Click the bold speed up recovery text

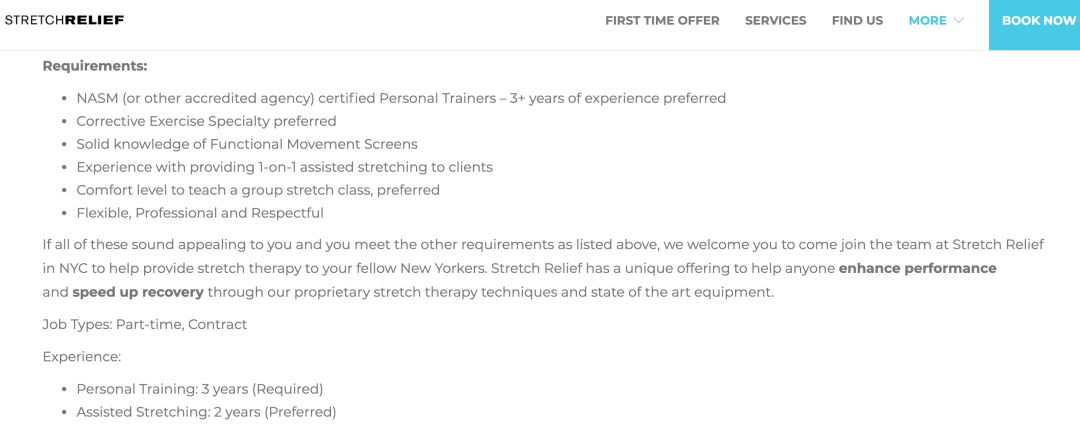(x=138, y=292)
